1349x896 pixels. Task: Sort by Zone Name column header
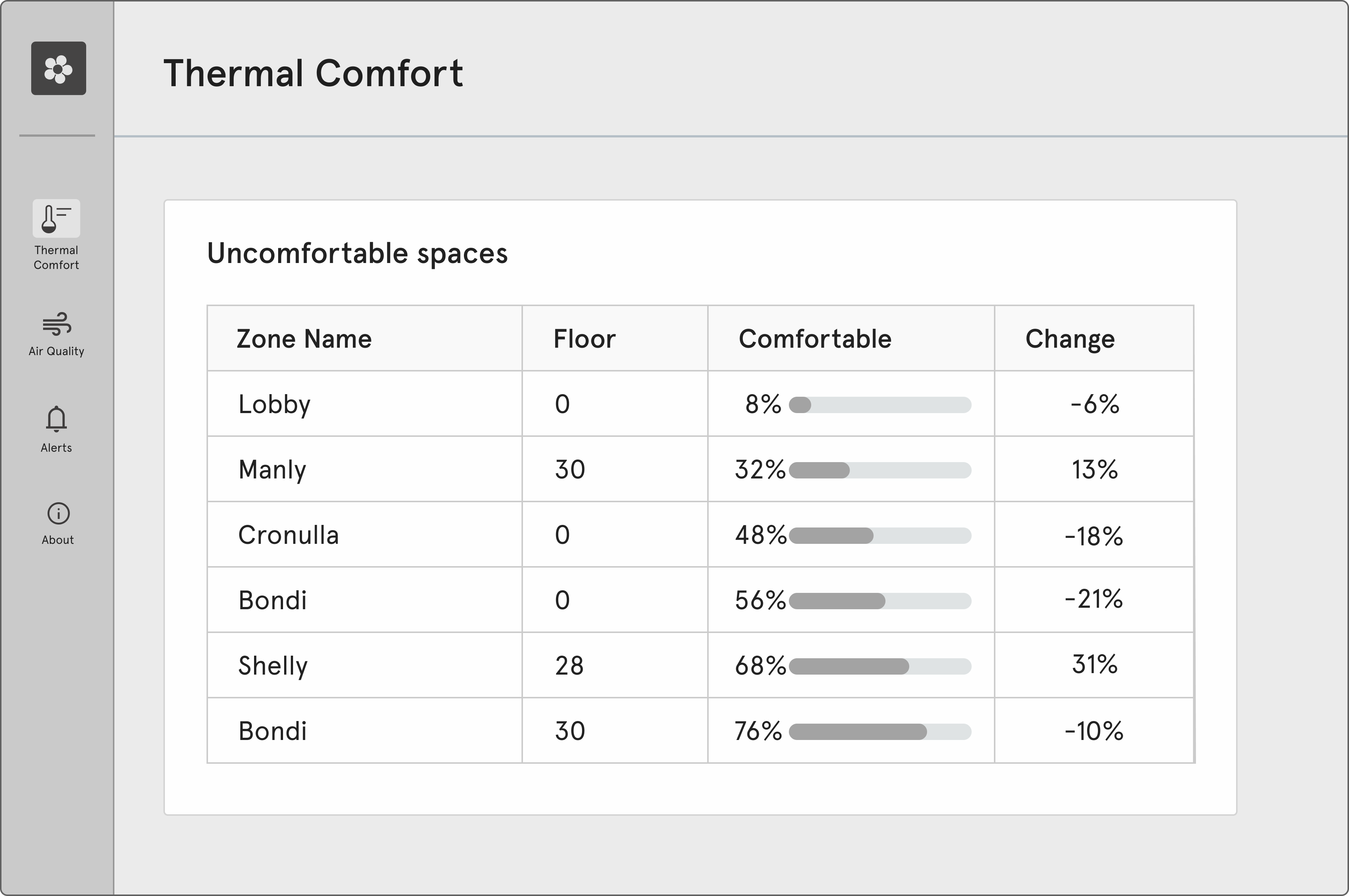coord(304,339)
